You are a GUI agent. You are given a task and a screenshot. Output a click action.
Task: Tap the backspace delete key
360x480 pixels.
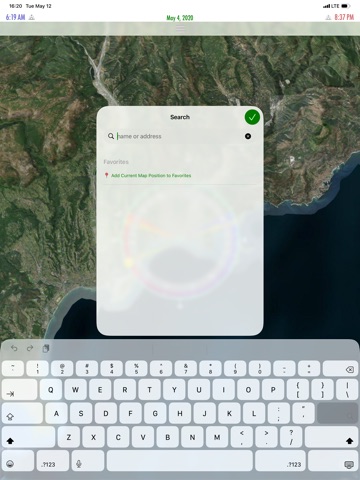tap(340, 369)
